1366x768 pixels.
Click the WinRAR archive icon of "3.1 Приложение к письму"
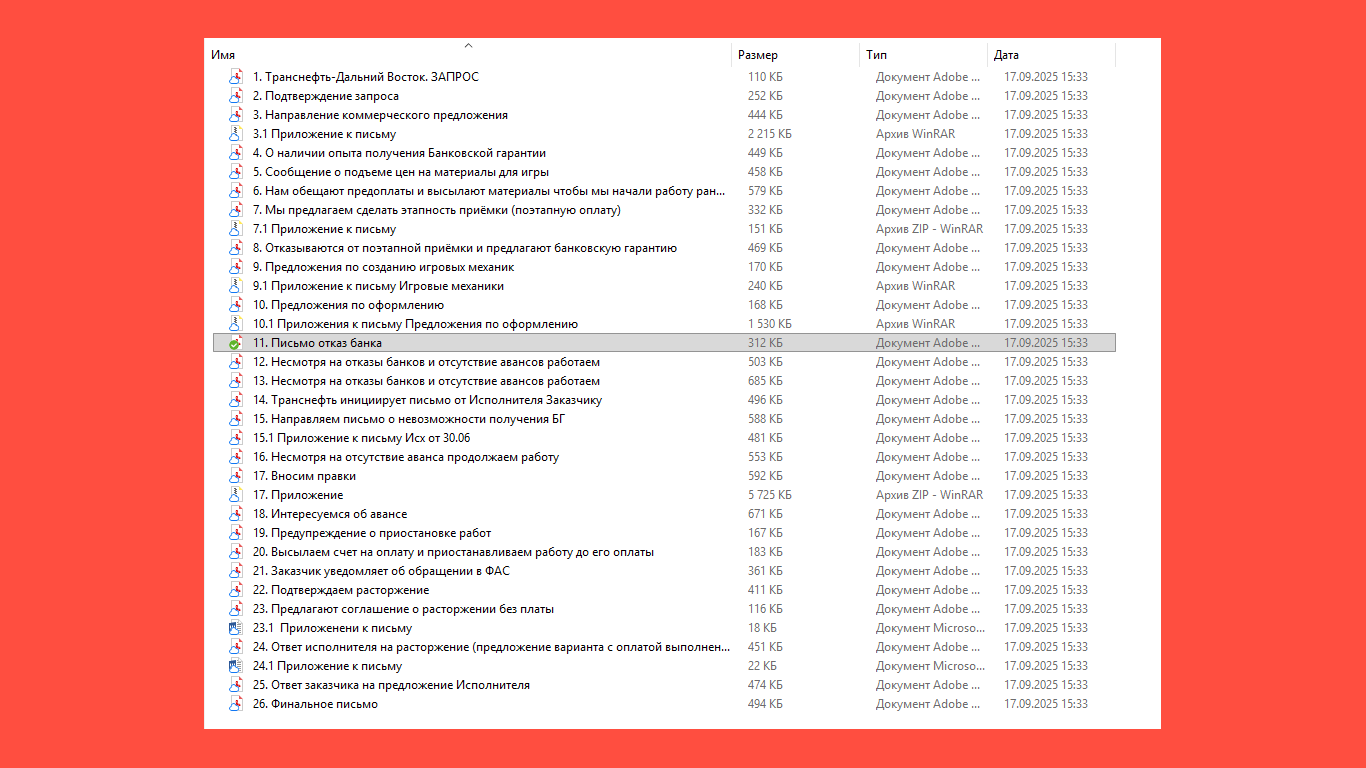coord(235,134)
